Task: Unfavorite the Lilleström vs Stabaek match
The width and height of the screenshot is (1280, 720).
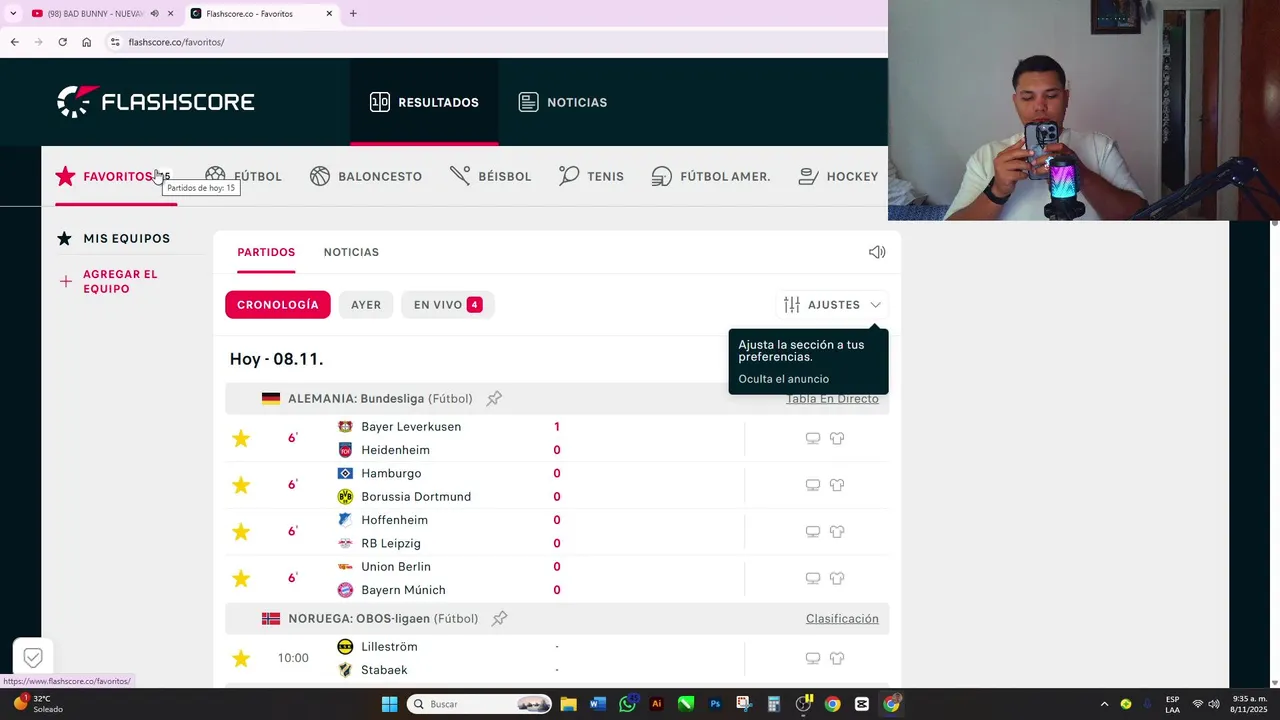Action: pos(241,658)
